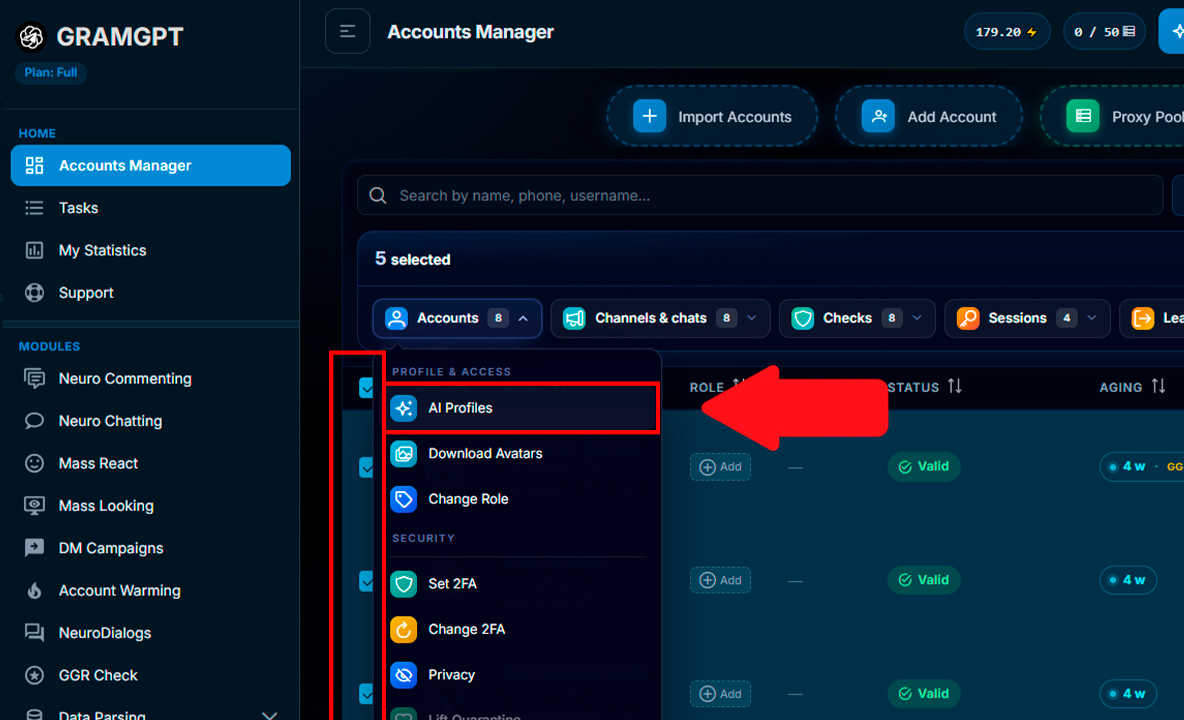Screen dimensions: 1184x720
Task: Open Accounts Manager in sidebar
Action: tap(150, 165)
